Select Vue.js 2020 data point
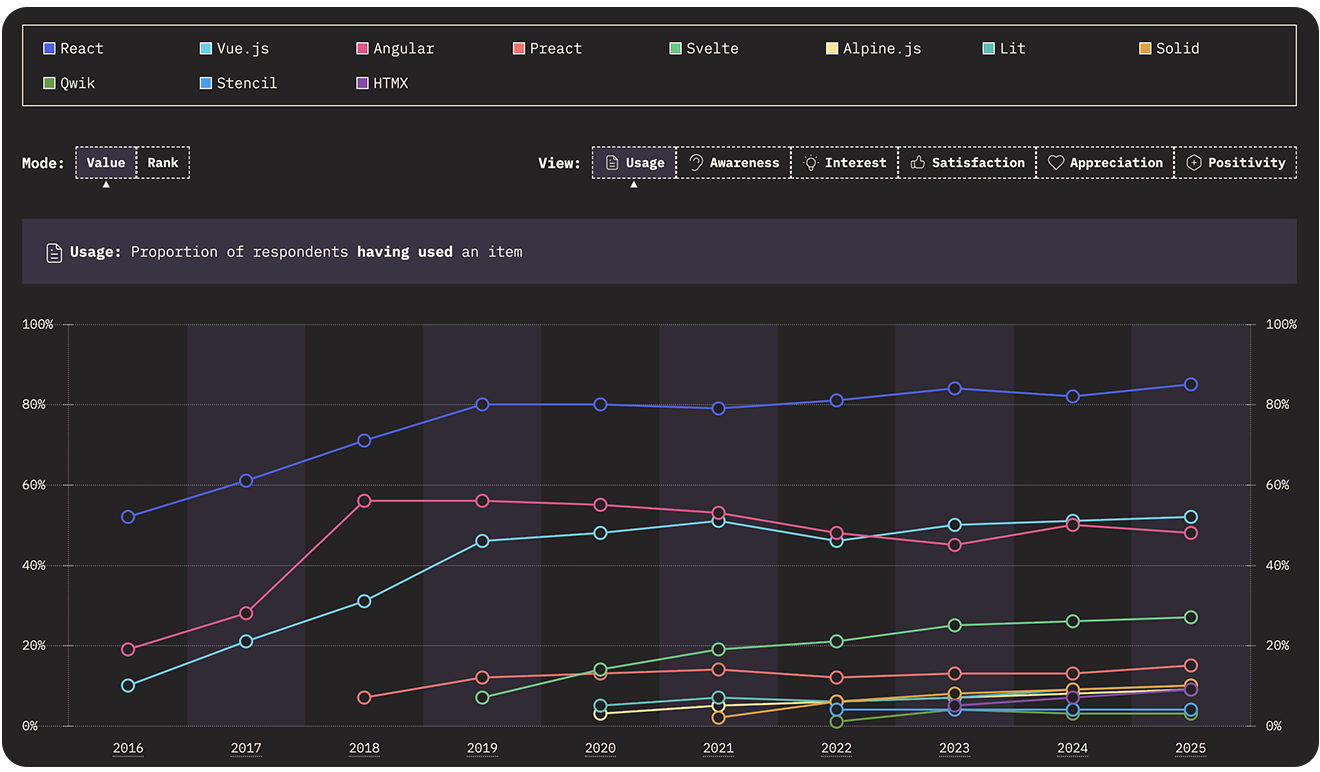1320x772 pixels. click(600, 533)
